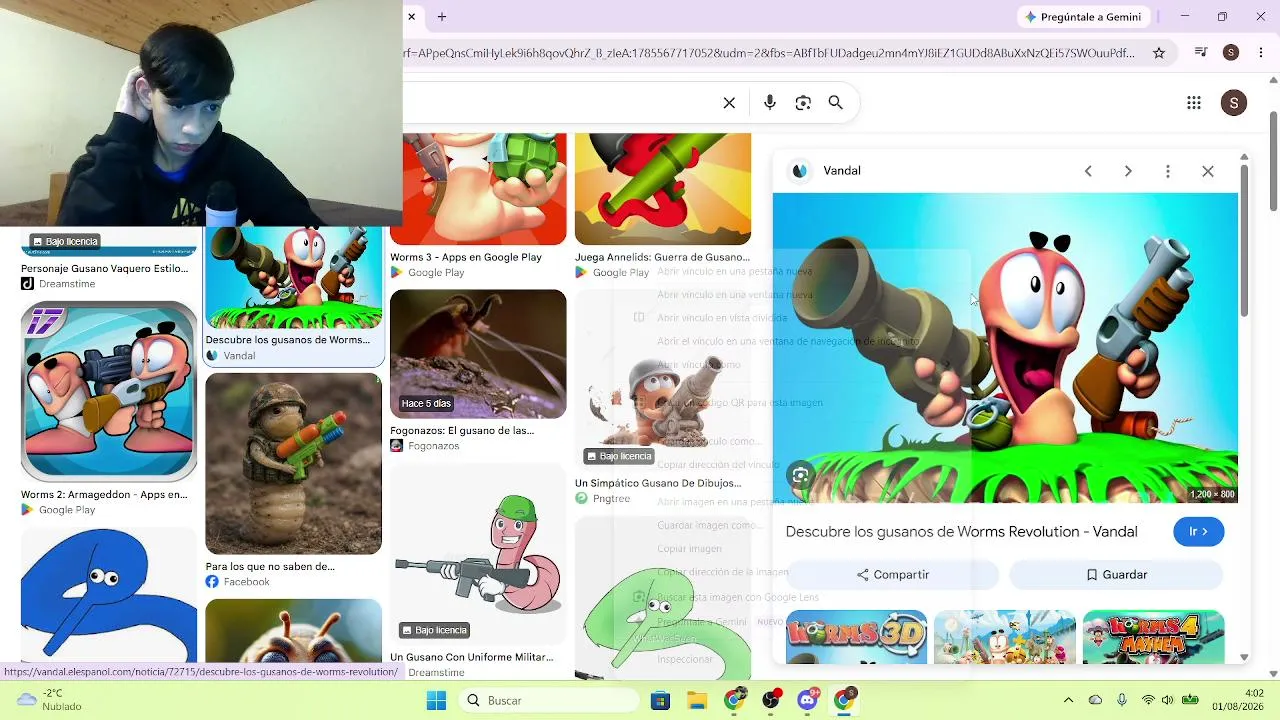Close the image preview panel
The width and height of the screenshot is (1280, 720).
[1208, 171]
